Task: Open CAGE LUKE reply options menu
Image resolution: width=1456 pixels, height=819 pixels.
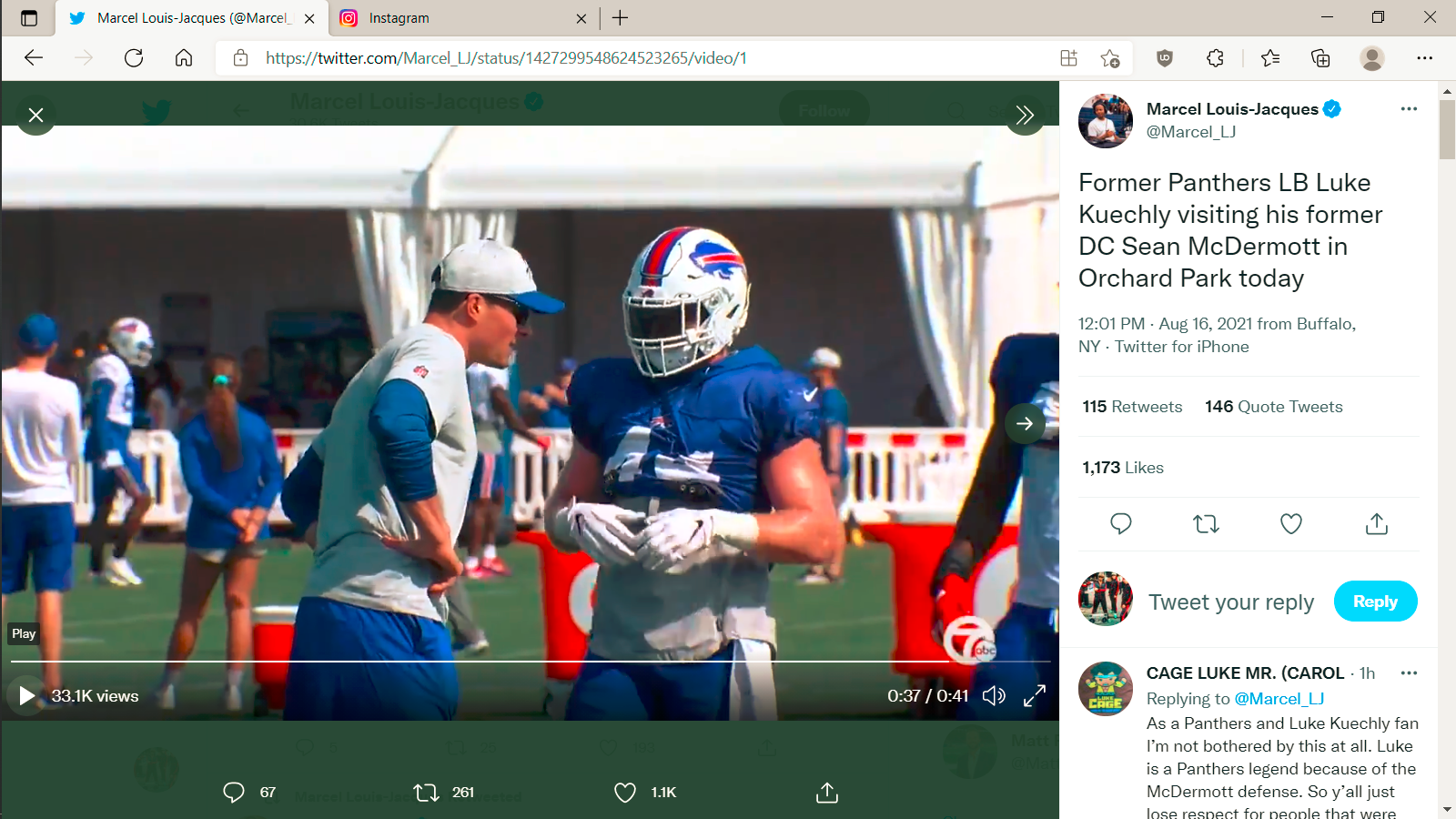Action: click(x=1409, y=673)
